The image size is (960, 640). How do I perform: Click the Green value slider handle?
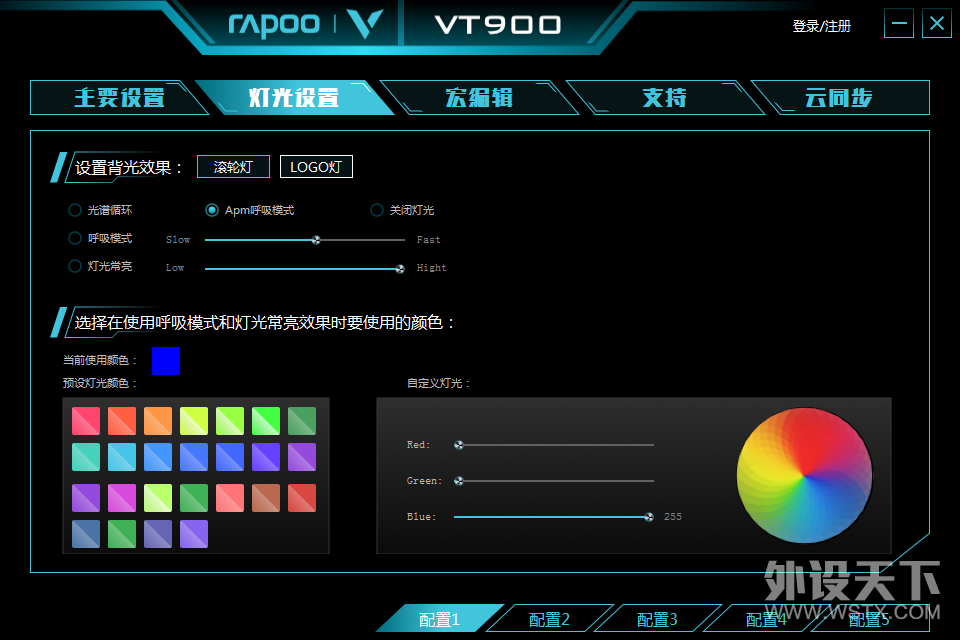point(459,481)
